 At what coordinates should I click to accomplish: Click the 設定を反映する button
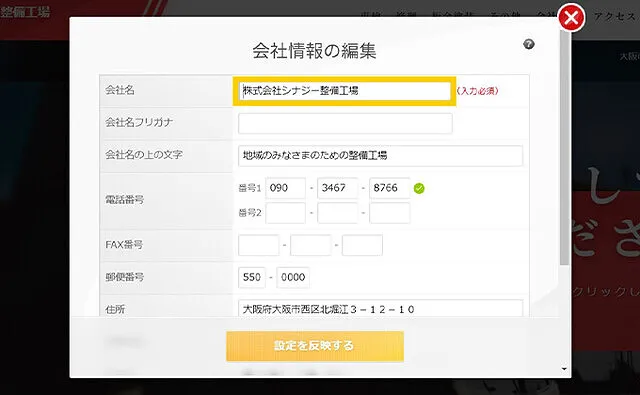(315, 346)
